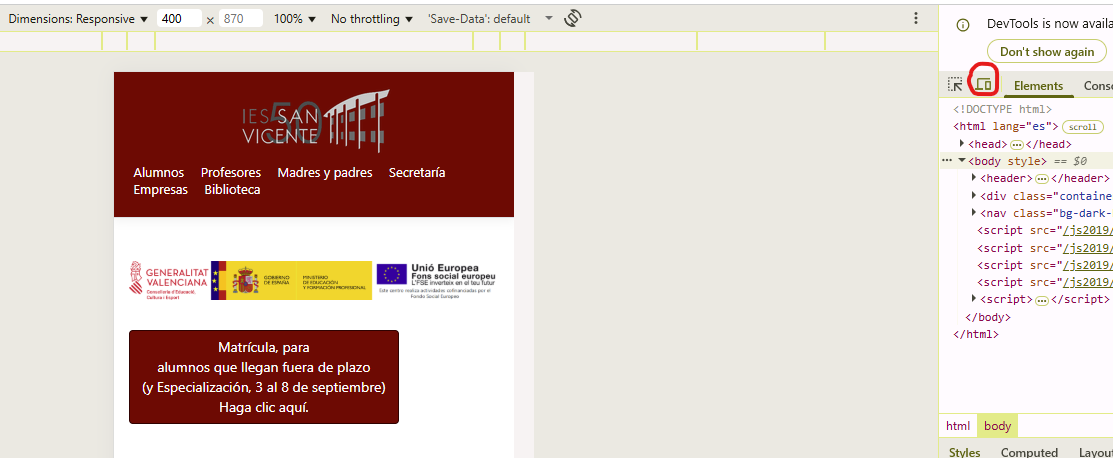This screenshot has height=458, width=1113.
Task: Open the Save-Data default dropdown
Action: [x=490, y=19]
